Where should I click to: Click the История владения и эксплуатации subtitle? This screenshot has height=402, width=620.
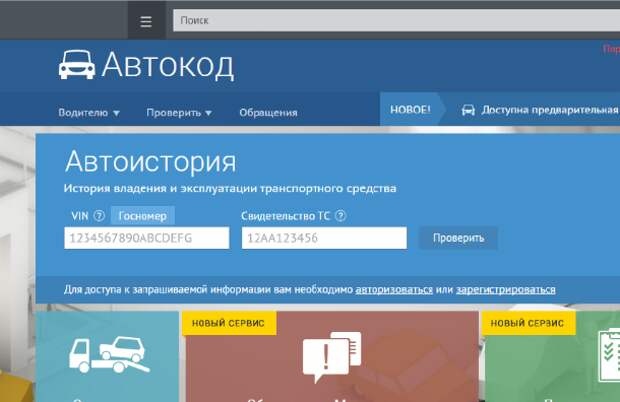click(230, 188)
